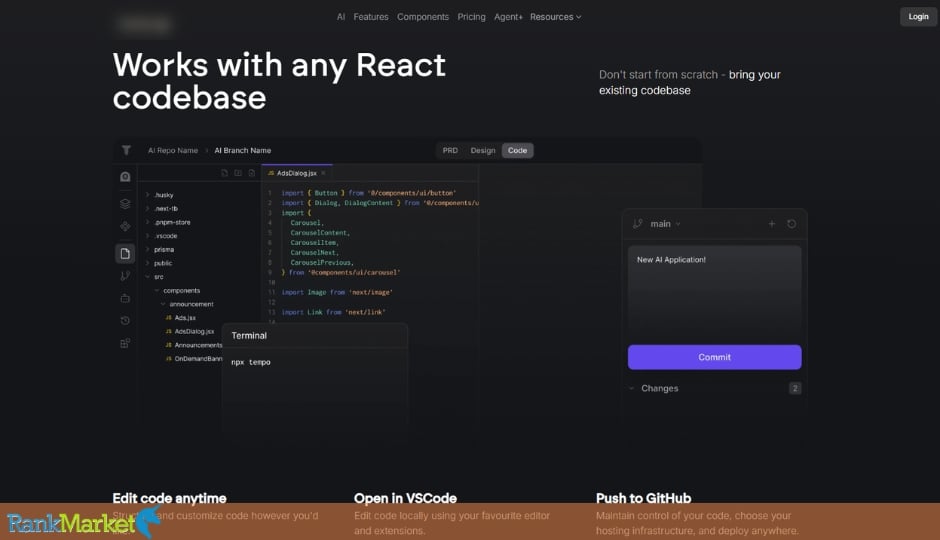The image size is (940, 540).
Task: Open the history clock icon in the sidebar
Action: (125, 321)
